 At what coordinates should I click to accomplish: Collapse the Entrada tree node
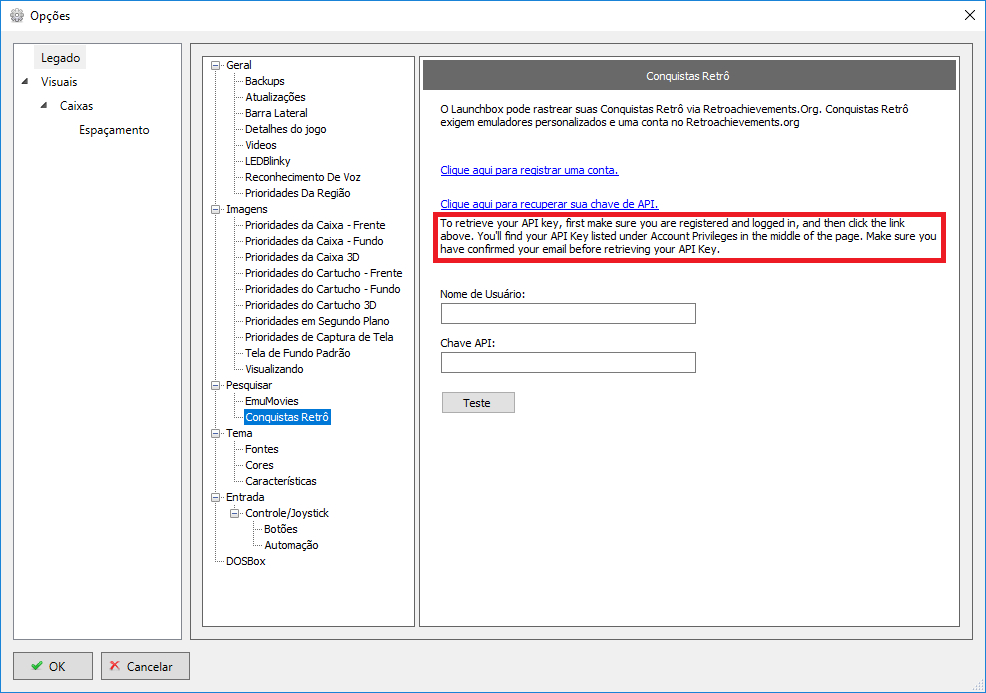pyautogui.click(x=216, y=497)
